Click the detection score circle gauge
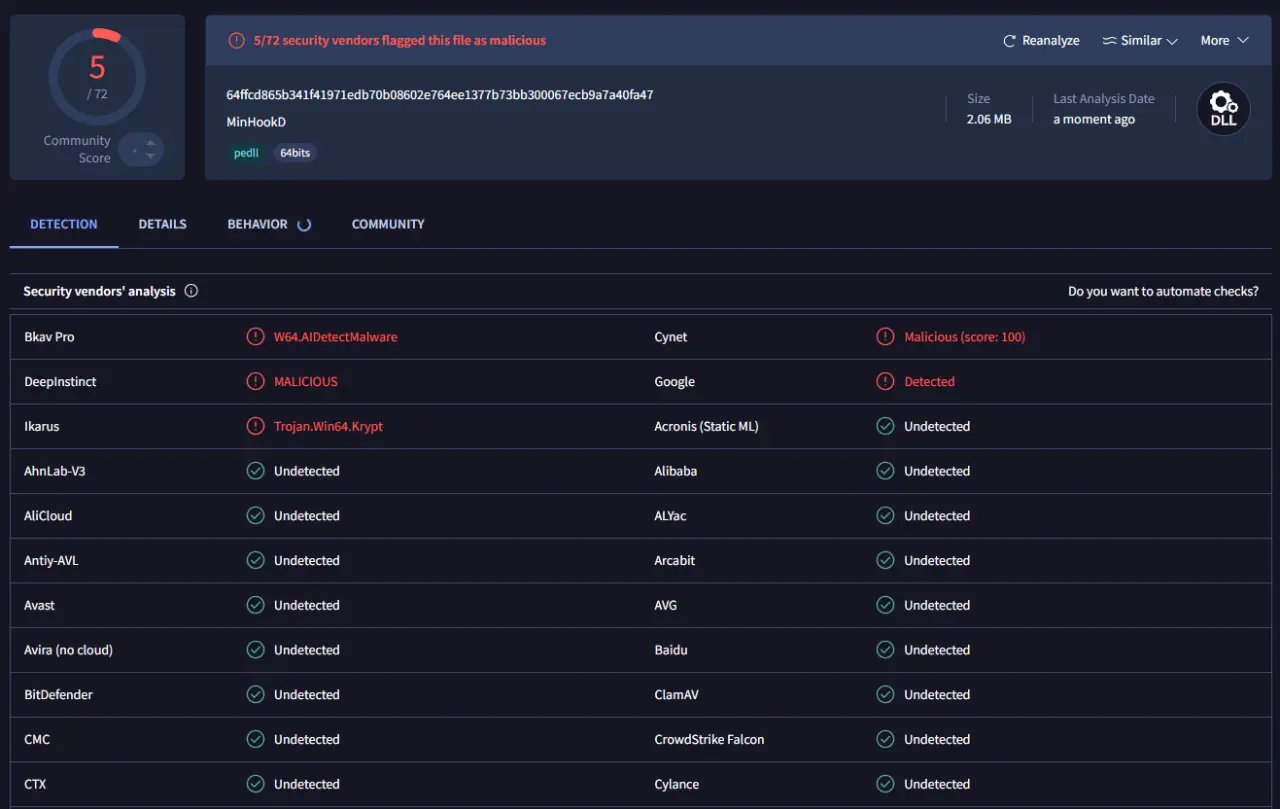The image size is (1280, 809). pos(97,77)
